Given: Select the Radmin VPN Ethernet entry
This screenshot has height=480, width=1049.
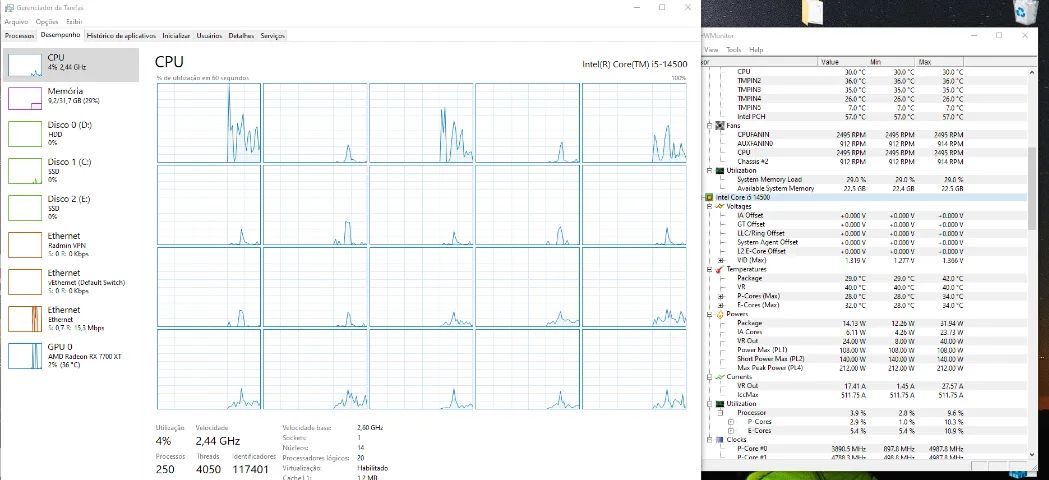Looking at the screenshot, I should (71, 244).
